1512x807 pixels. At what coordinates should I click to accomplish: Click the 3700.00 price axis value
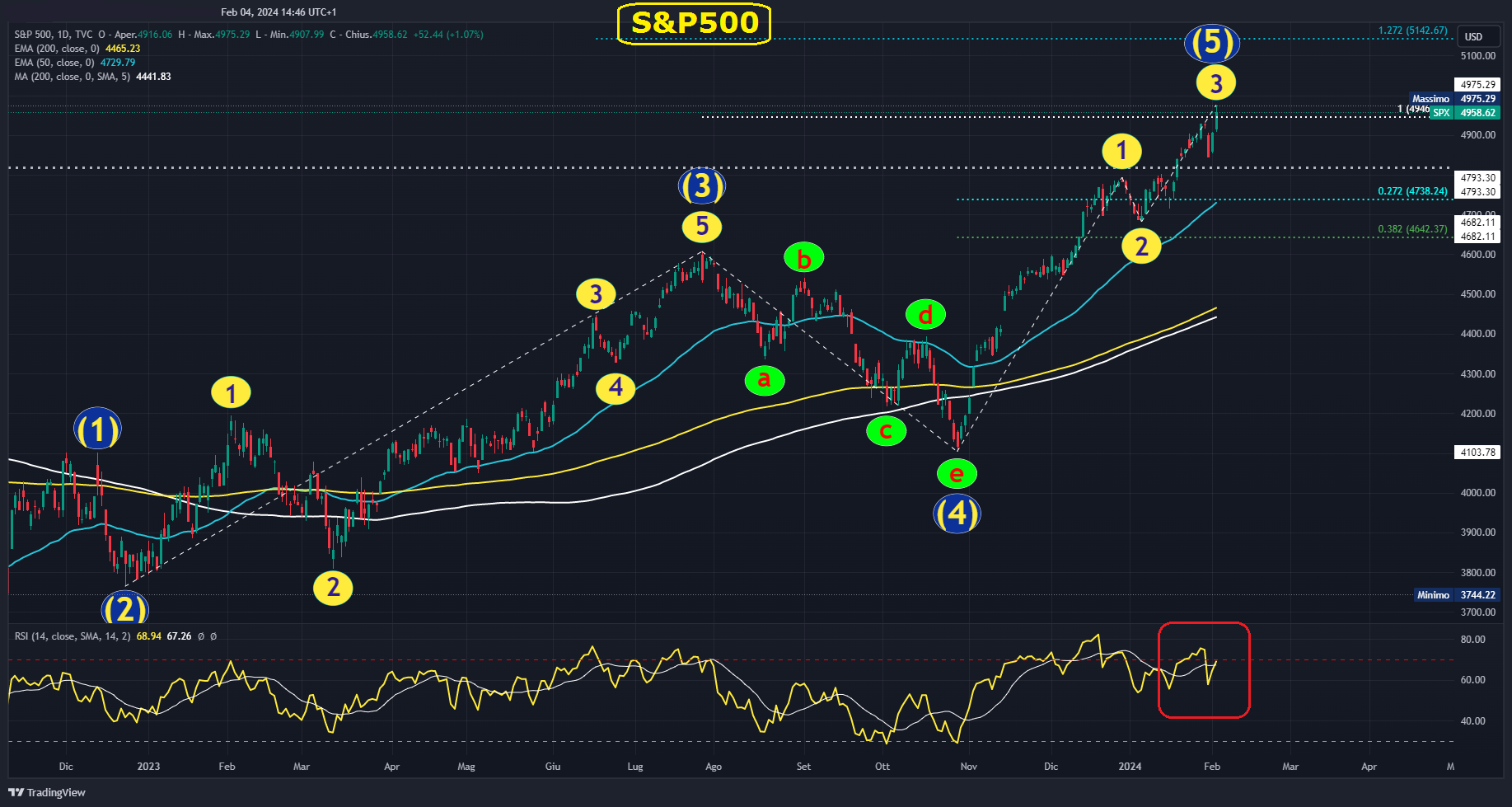(1477, 612)
